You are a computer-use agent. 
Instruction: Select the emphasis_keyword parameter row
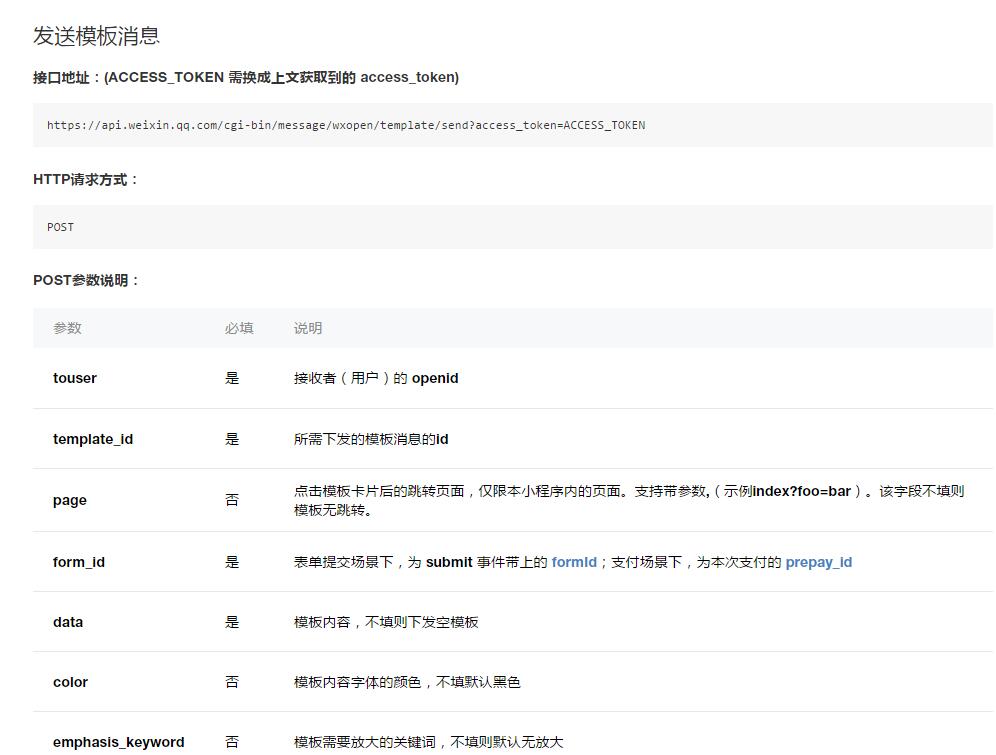(x=400, y=742)
